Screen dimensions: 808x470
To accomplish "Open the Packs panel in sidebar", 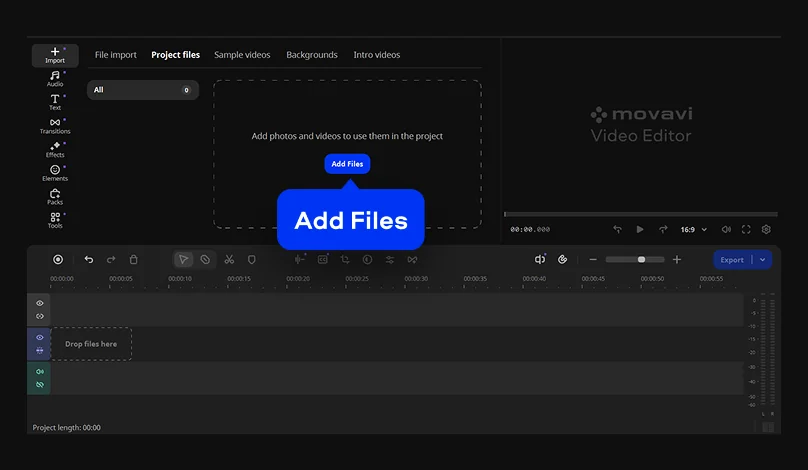I will 55,196.
